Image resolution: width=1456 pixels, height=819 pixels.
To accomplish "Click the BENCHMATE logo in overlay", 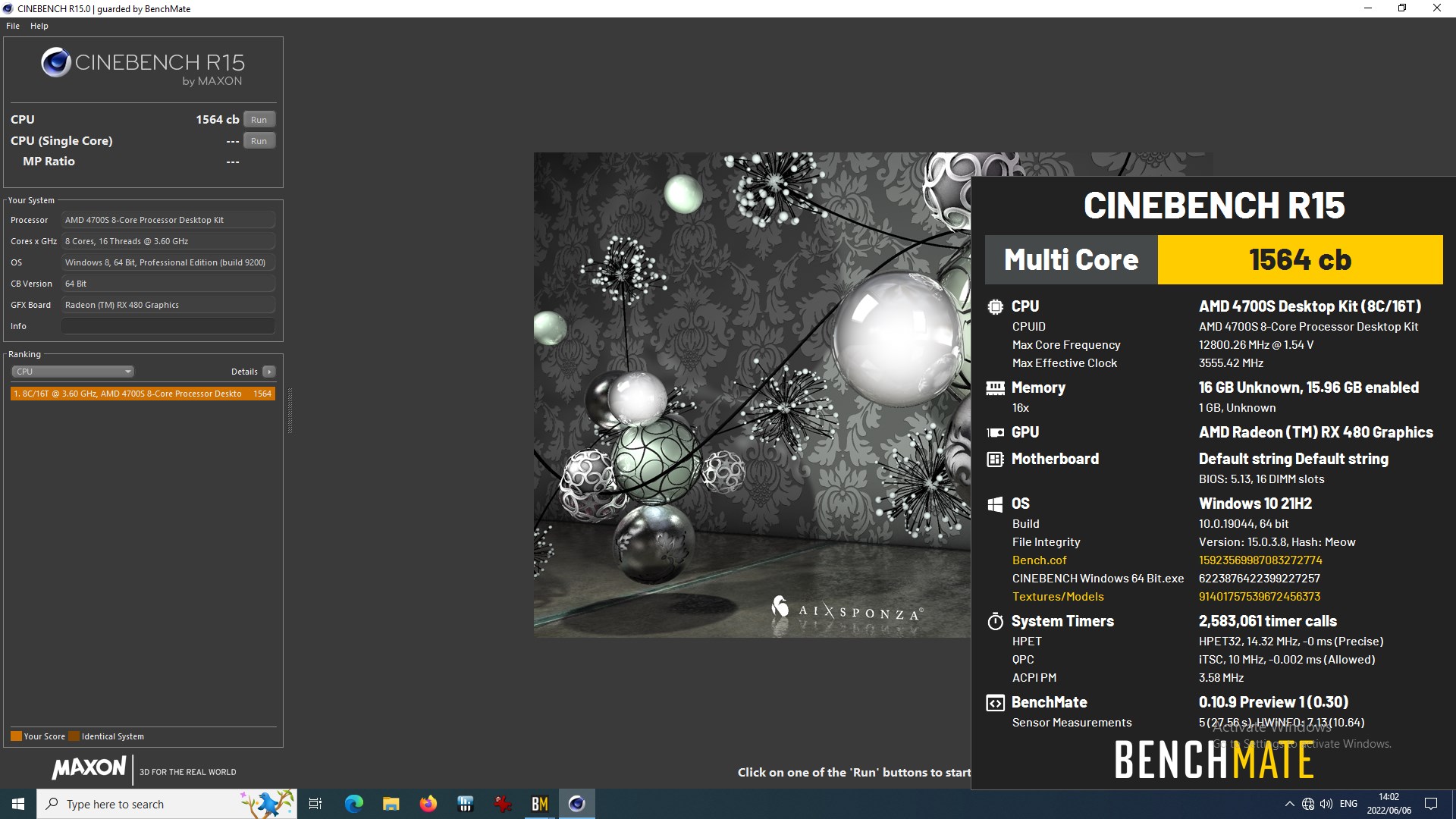I will click(1213, 760).
